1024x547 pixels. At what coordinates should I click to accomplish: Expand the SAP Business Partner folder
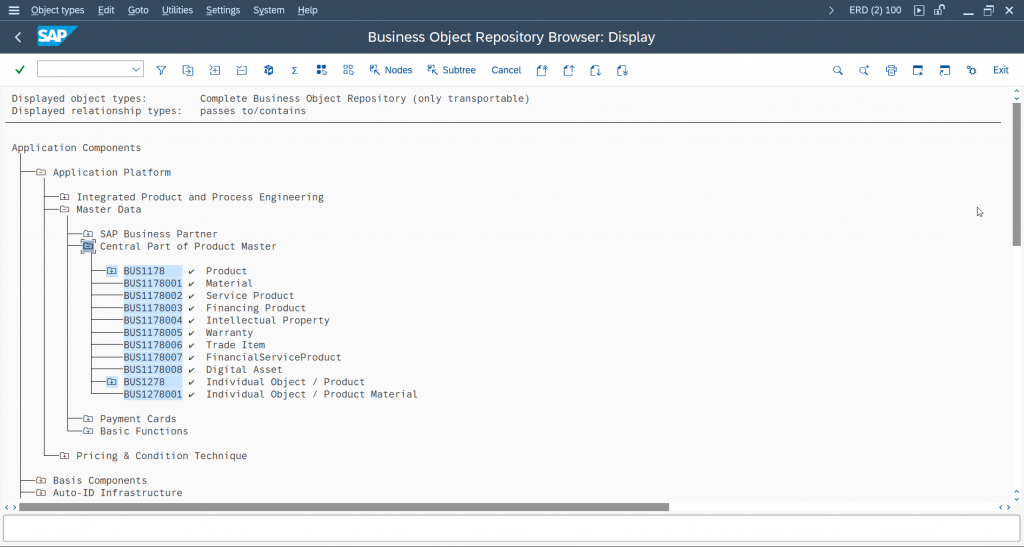(88, 234)
